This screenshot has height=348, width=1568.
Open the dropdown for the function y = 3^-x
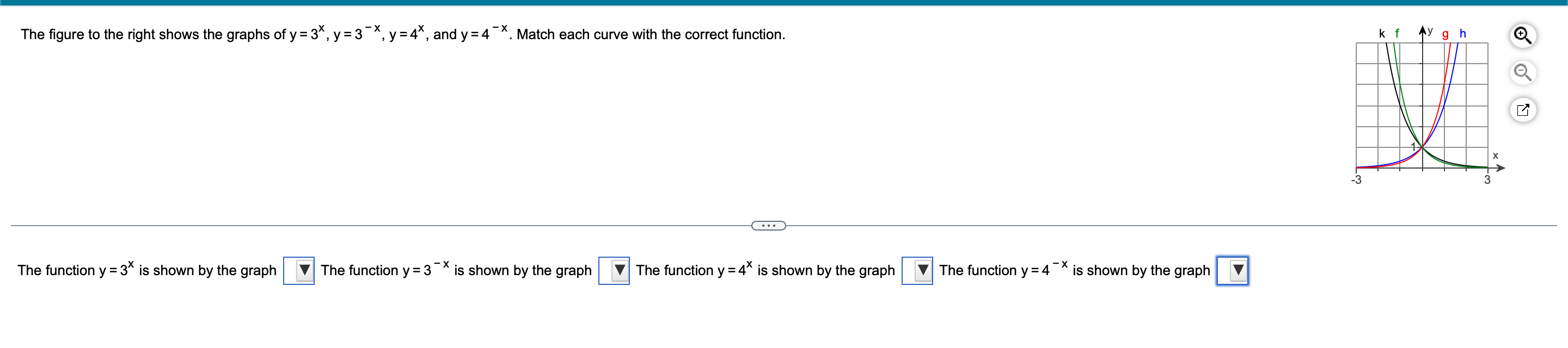[617, 270]
